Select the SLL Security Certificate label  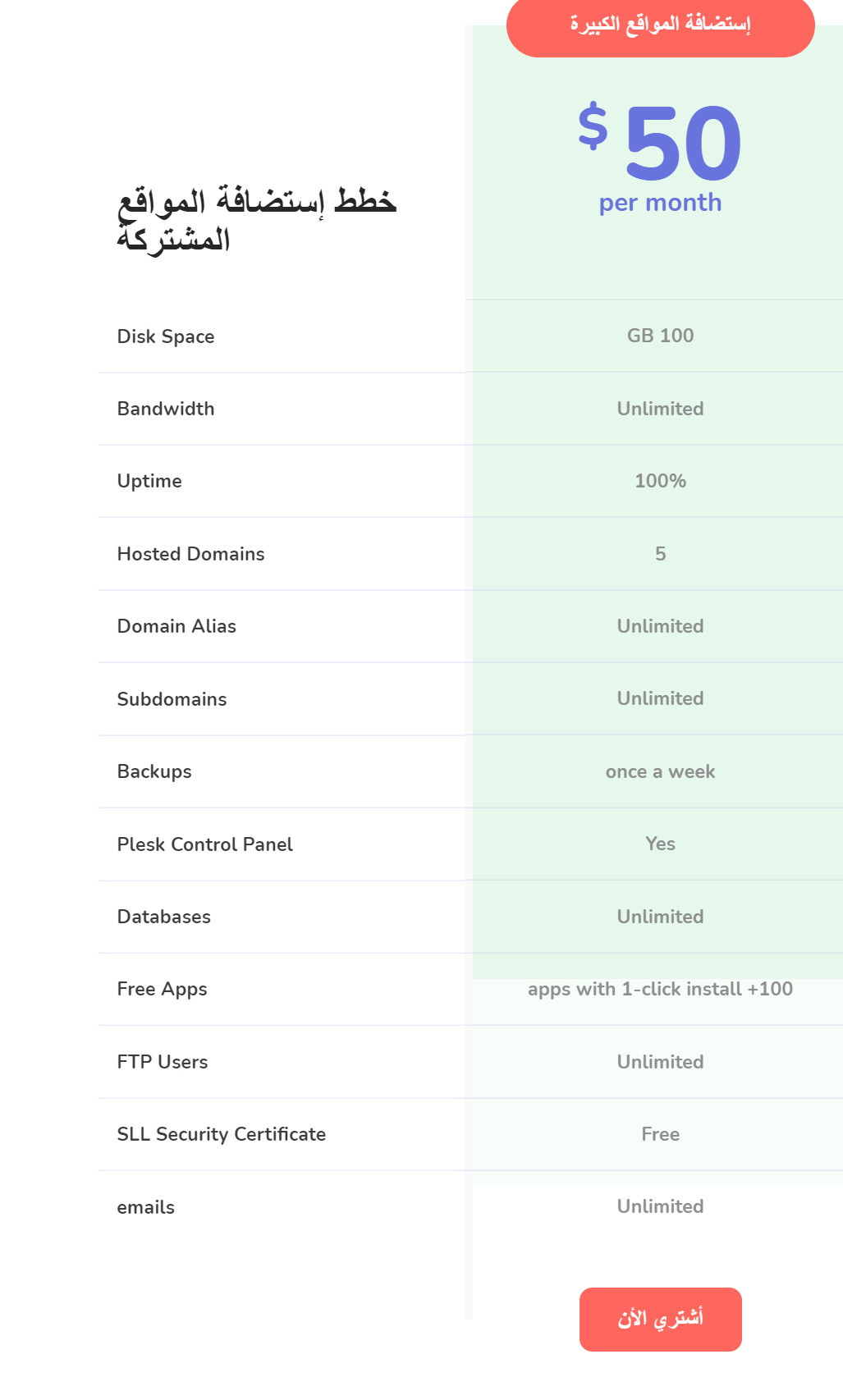point(221,1134)
